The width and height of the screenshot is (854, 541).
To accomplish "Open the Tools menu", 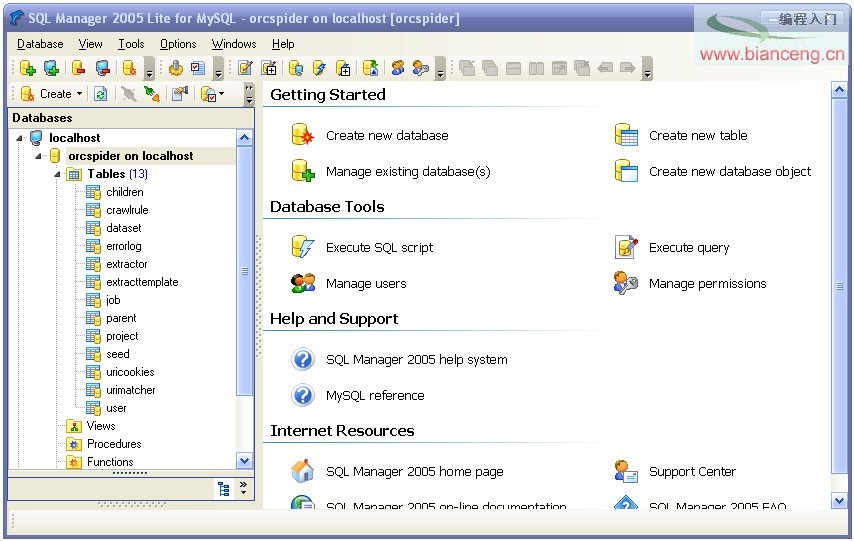I will pyautogui.click(x=131, y=44).
